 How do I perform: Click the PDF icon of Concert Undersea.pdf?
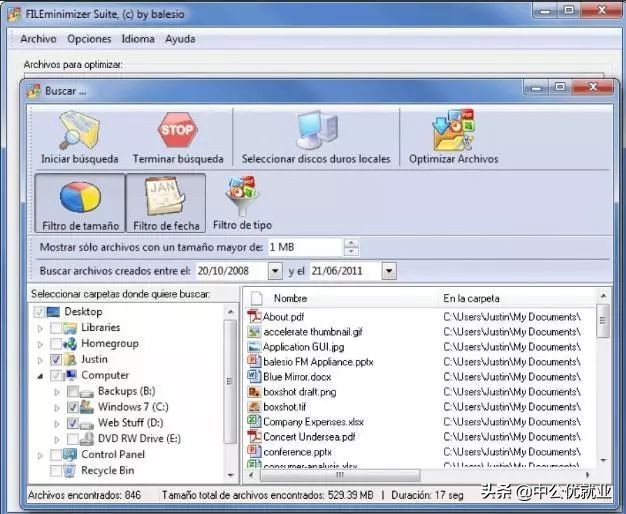pyautogui.click(x=254, y=437)
